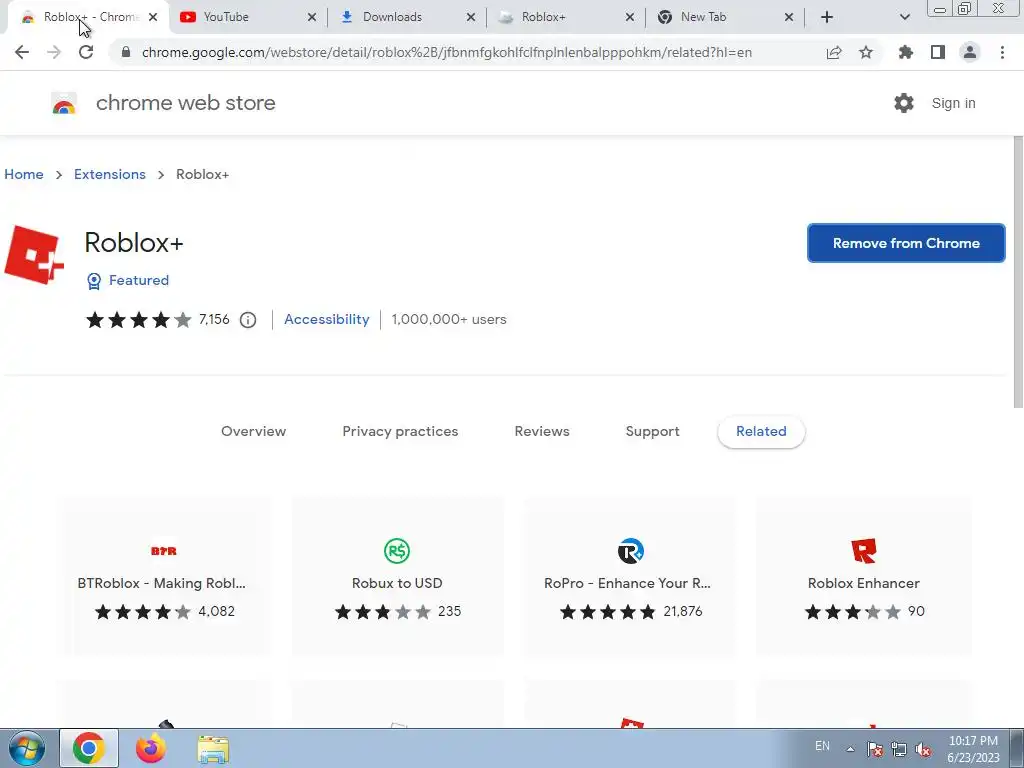Open Roblox Enhancer extension icon
The image size is (1024, 768).
[x=863, y=551]
